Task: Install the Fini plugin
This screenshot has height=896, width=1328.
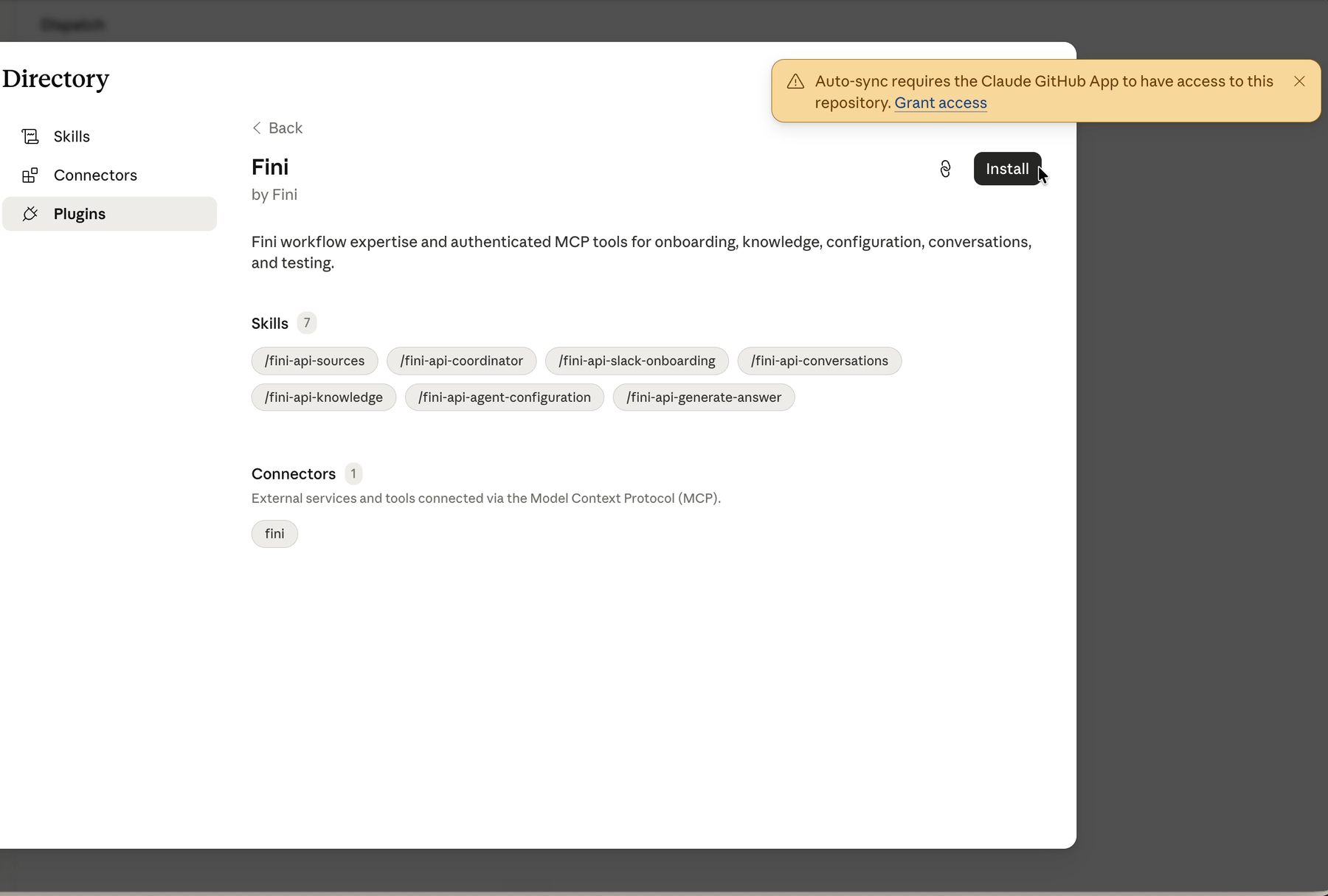Action: (1007, 169)
